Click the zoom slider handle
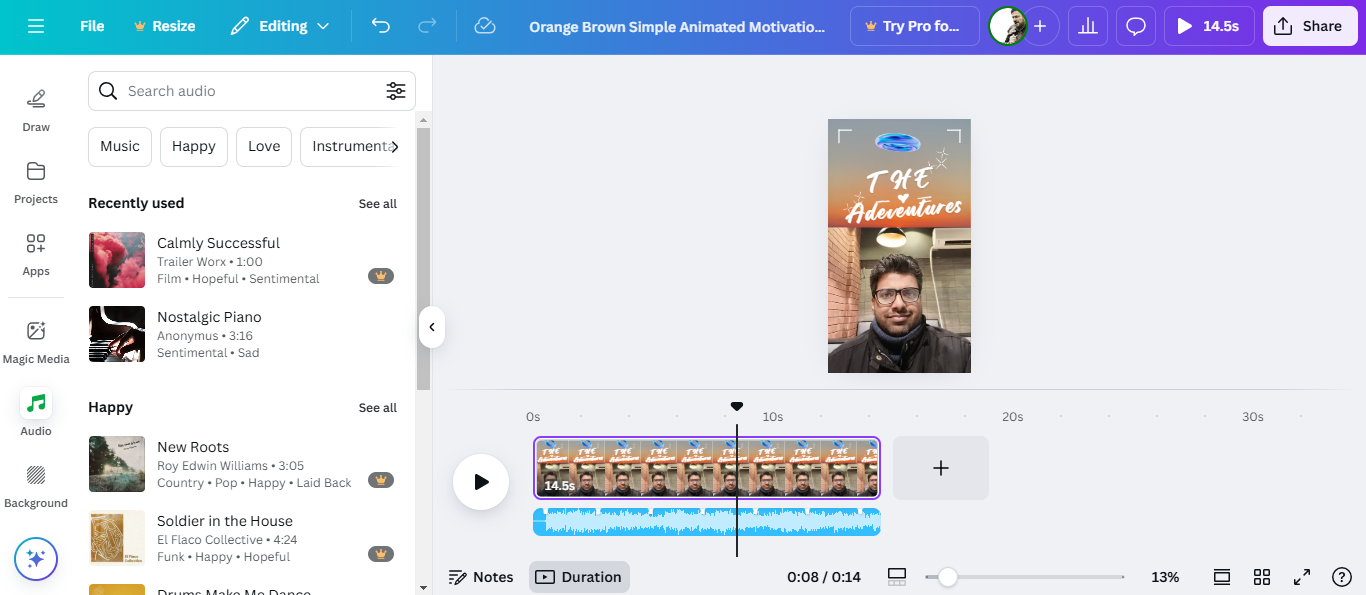The image size is (1366, 595). click(x=947, y=577)
